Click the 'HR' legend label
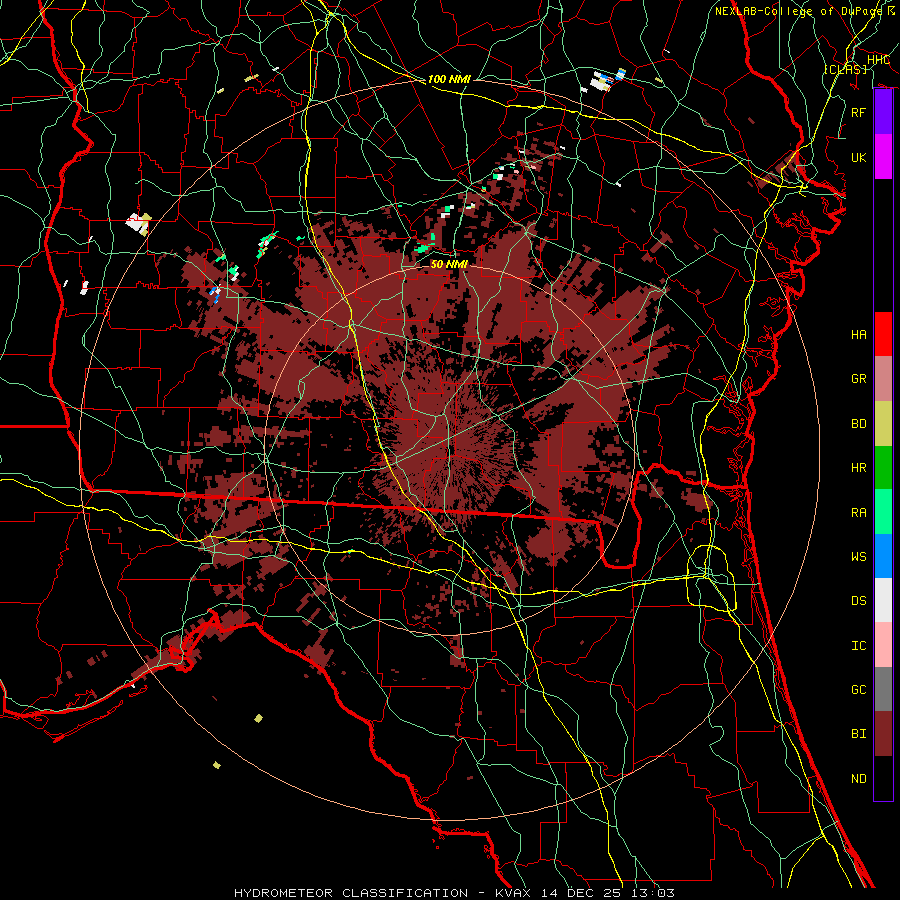Image resolution: width=900 pixels, height=900 pixels. (x=859, y=468)
